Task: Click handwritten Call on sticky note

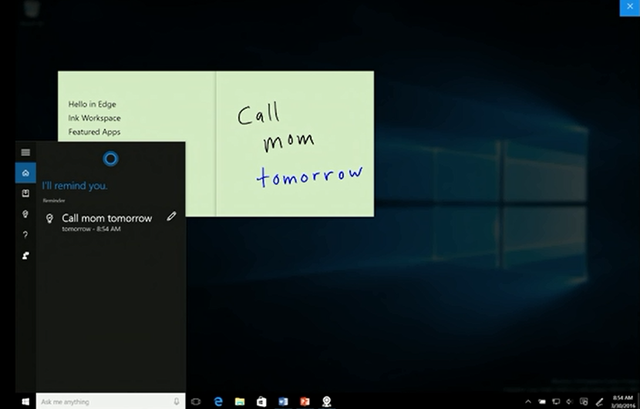Action: pyautogui.click(x=259, y=113)
